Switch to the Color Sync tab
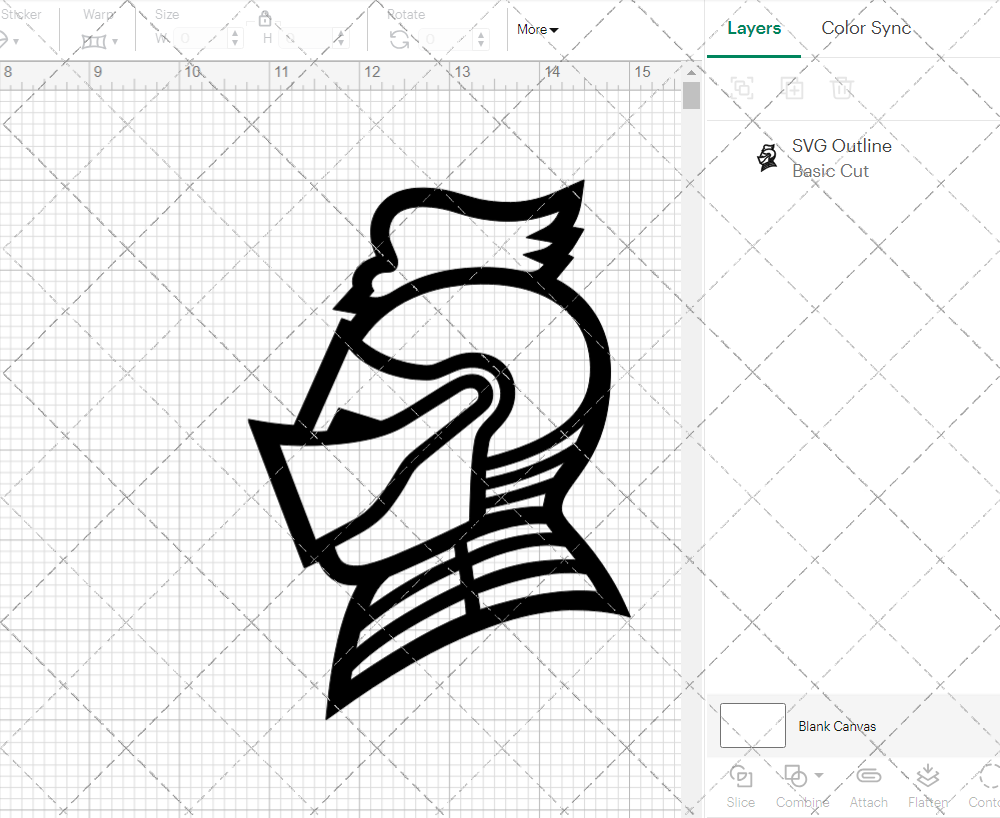Image resolution: width=1000 pixels, height=818 pixels. click(x=866, y=28)
